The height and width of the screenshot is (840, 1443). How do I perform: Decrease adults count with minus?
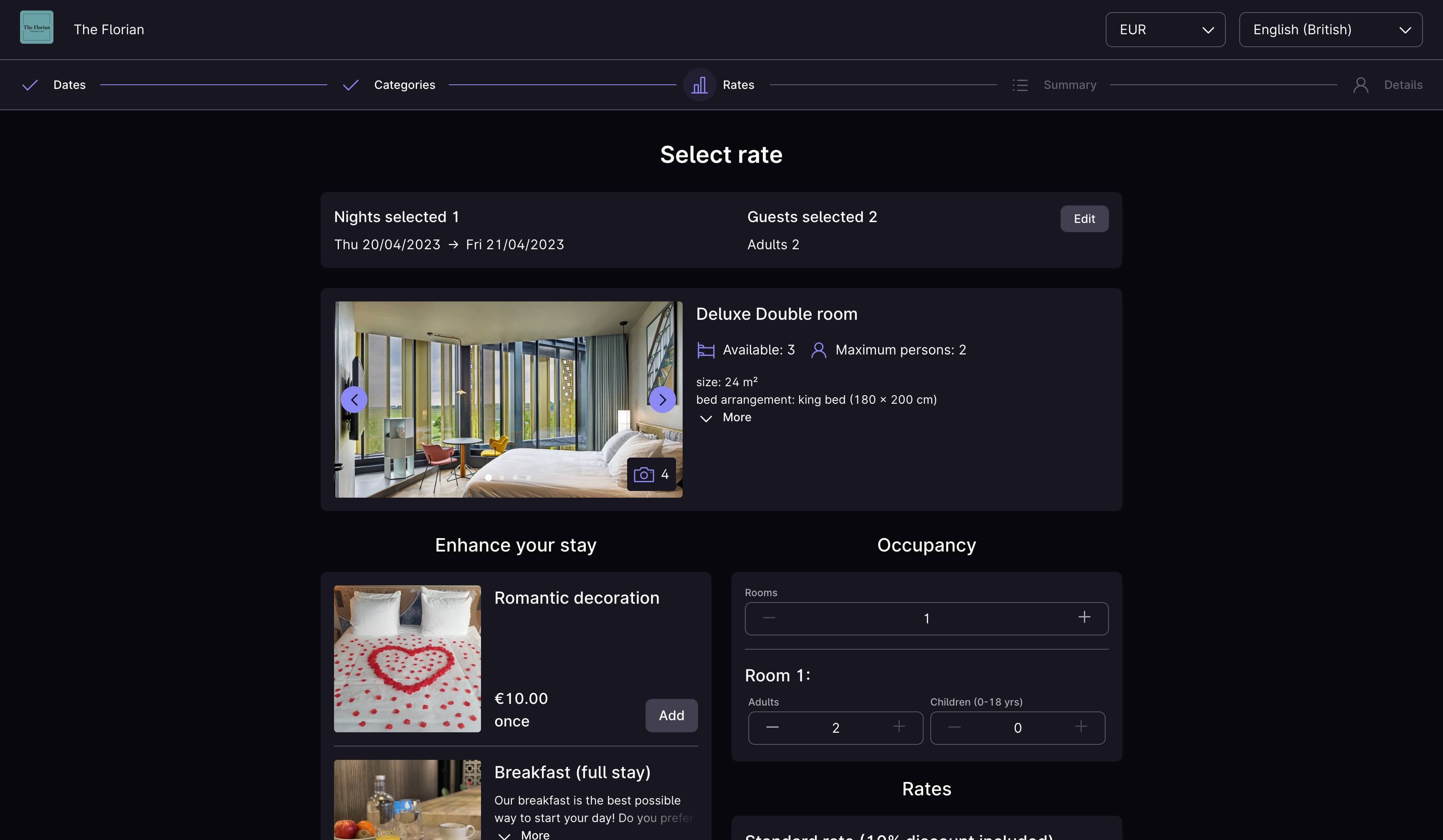click(x=772, y=727)
